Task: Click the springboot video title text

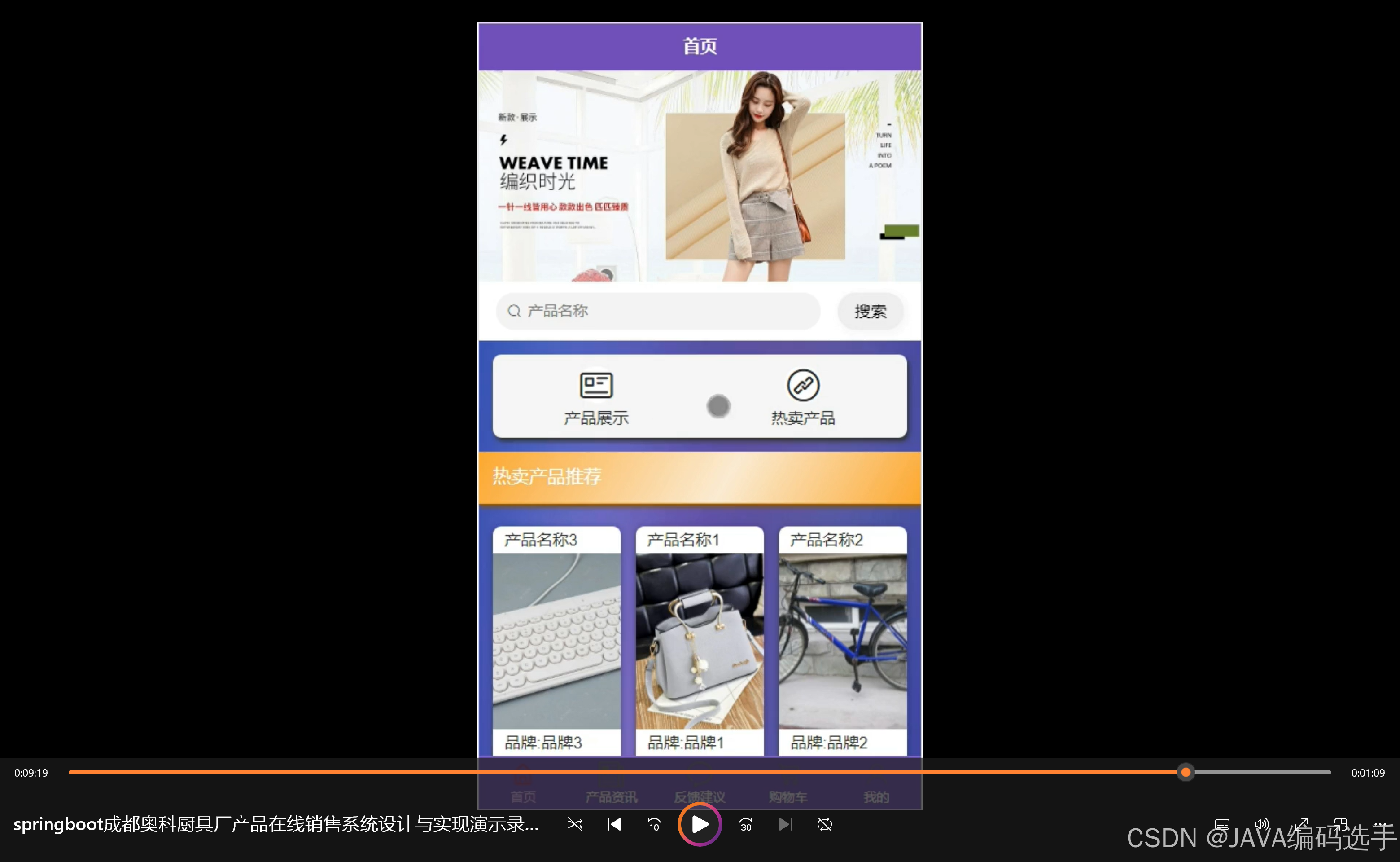Action: pyautogui.click(x=276, y=824)
